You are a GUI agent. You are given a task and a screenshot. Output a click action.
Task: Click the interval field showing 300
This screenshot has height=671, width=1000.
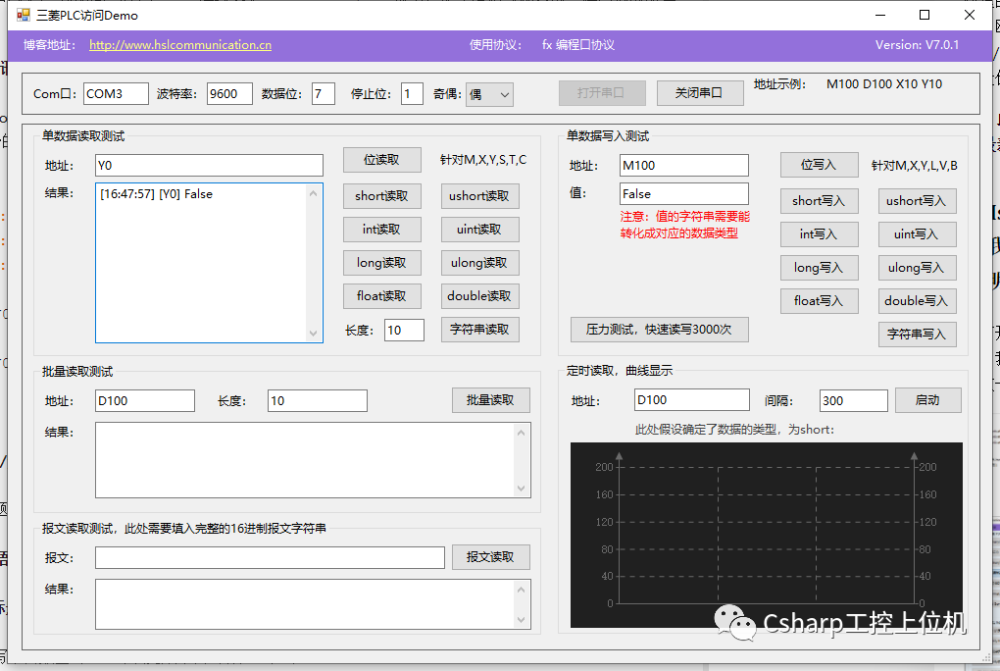(853, 401)
